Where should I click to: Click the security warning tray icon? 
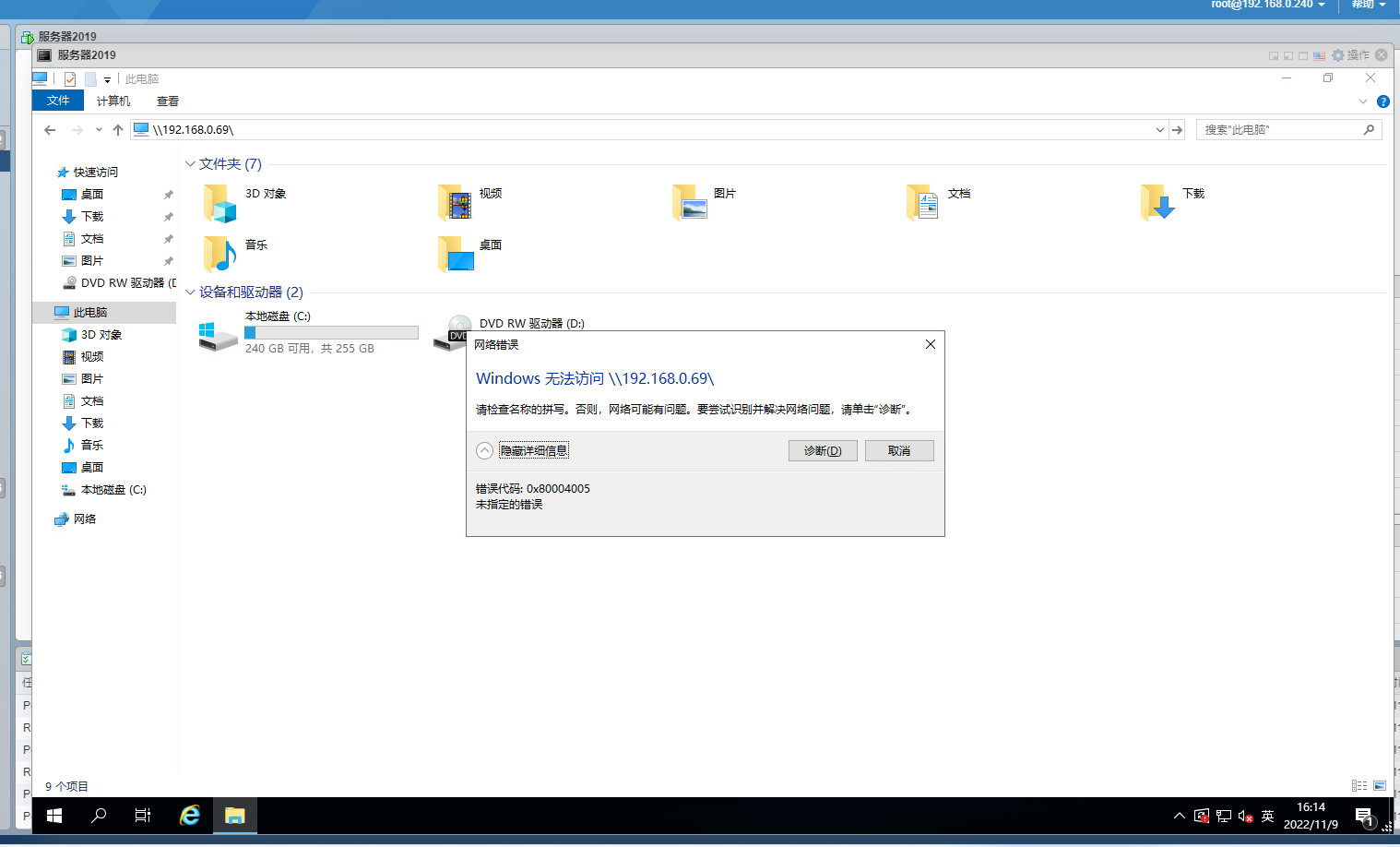pos(1202,816)
